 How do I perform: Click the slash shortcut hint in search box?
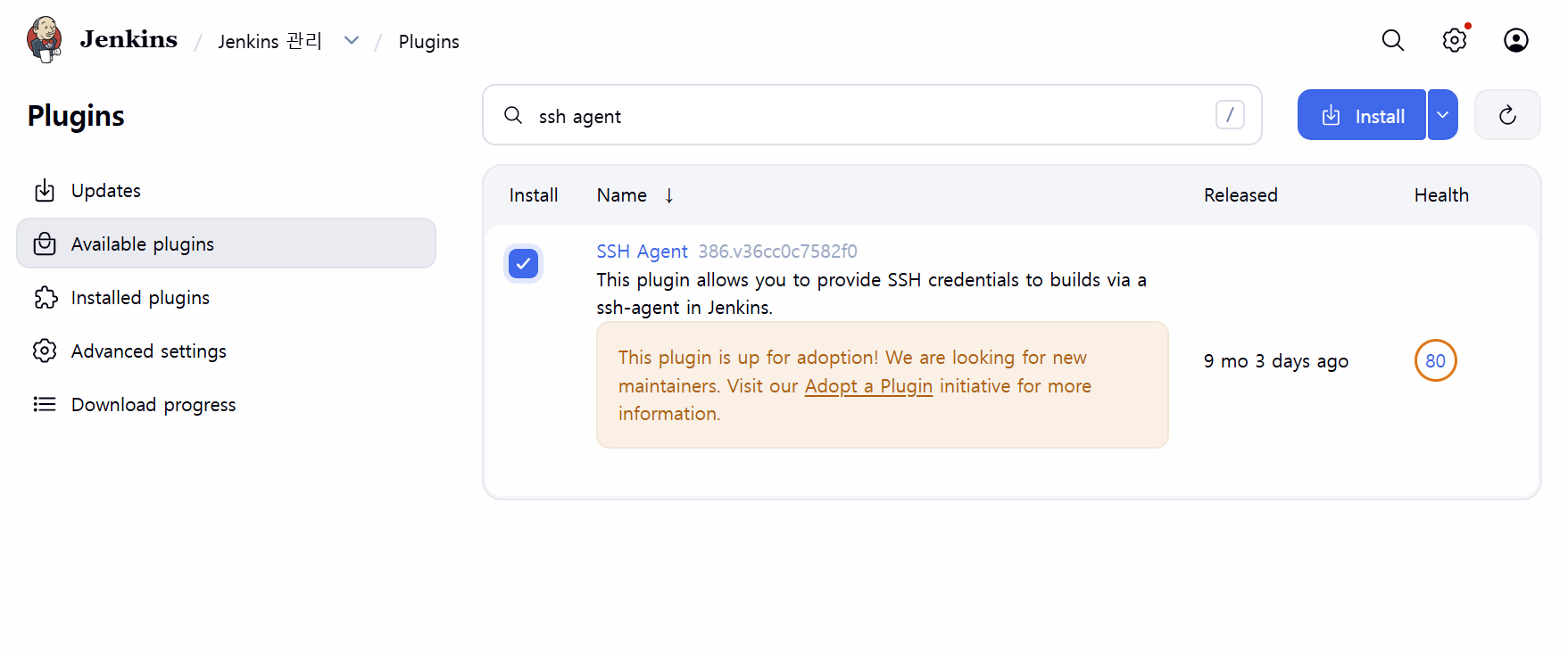[1230, 114]
